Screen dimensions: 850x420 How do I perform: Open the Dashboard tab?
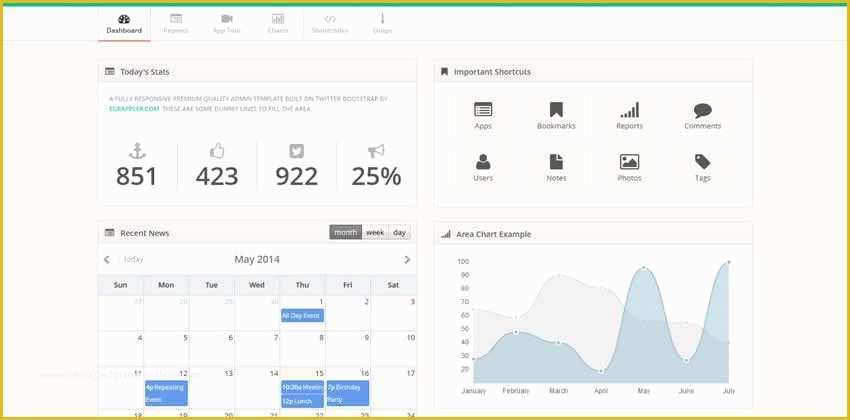pos(124,24)
